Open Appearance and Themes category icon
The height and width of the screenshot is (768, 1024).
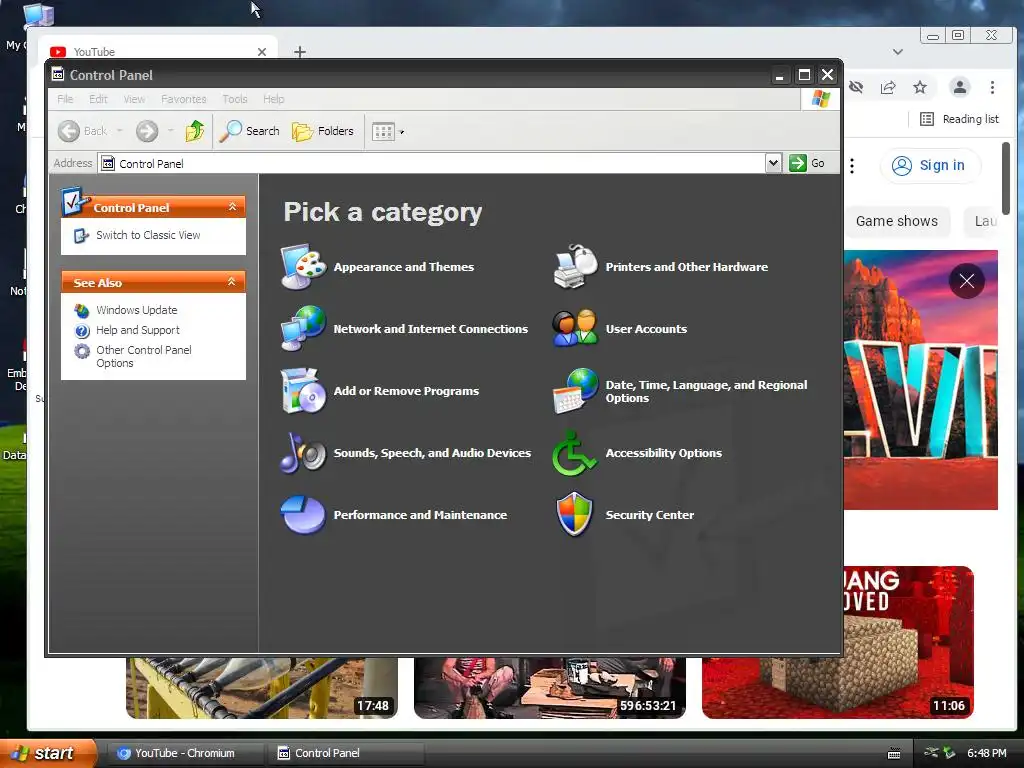coord(303,266)
